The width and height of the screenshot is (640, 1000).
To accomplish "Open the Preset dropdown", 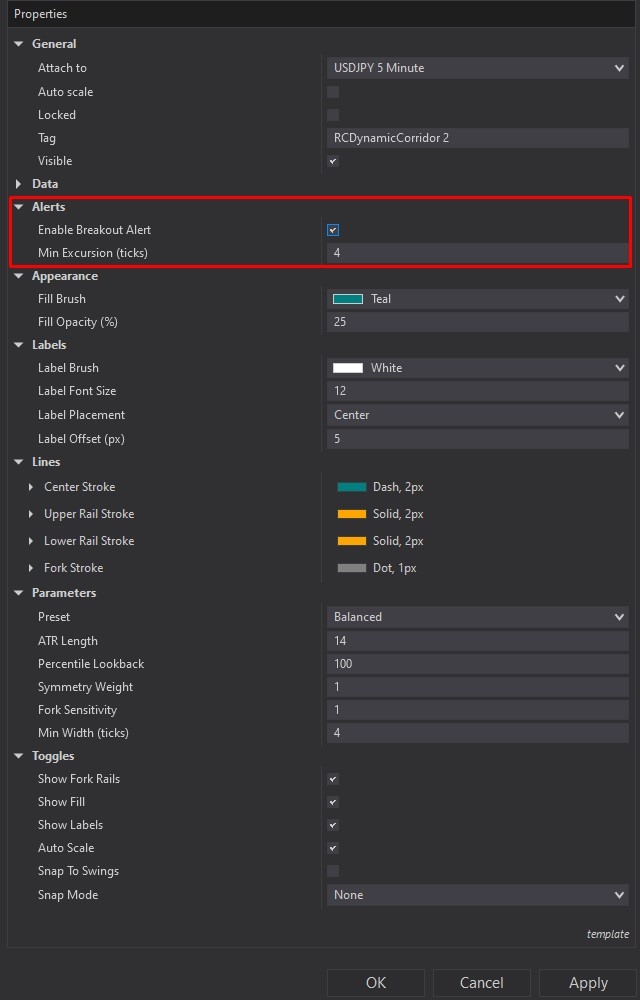I will (477, 616).
